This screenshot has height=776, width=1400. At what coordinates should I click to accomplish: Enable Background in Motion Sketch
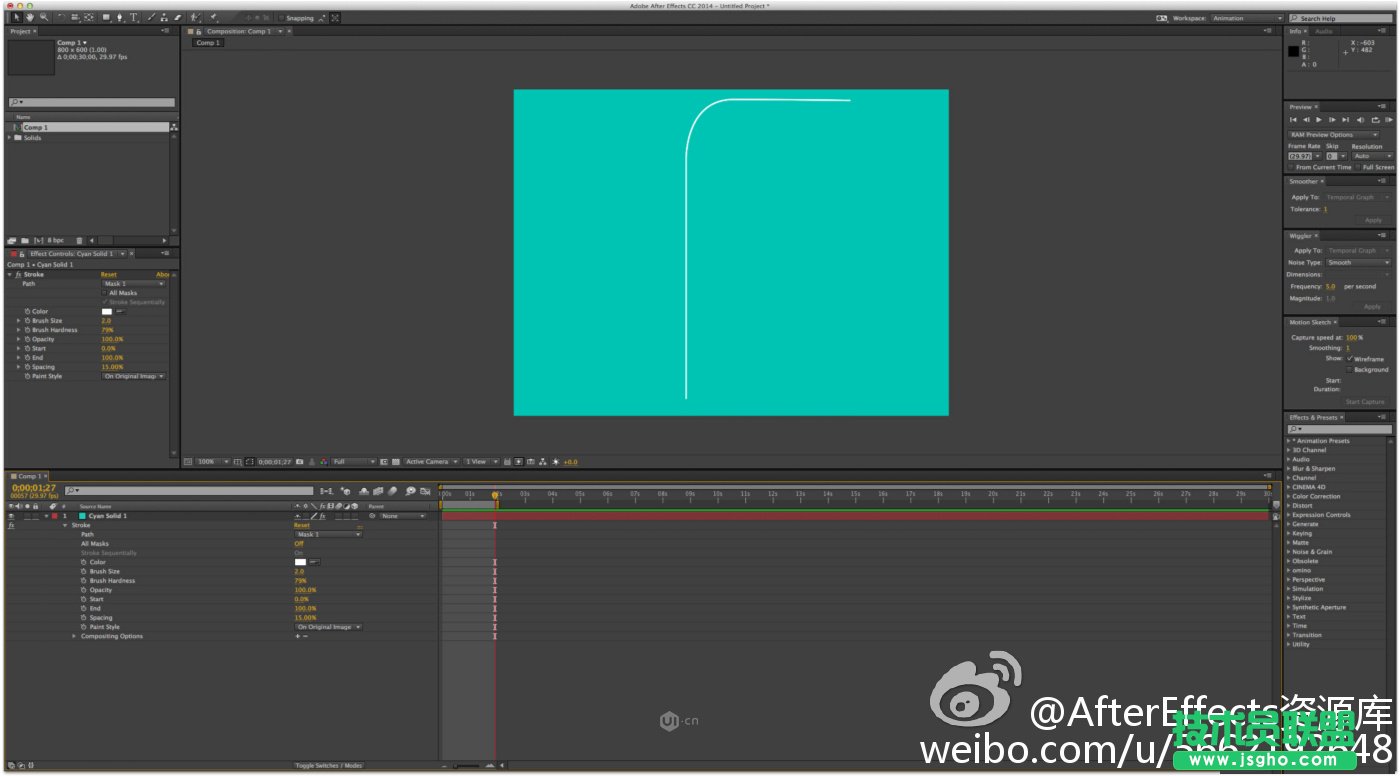(1349, 370)
